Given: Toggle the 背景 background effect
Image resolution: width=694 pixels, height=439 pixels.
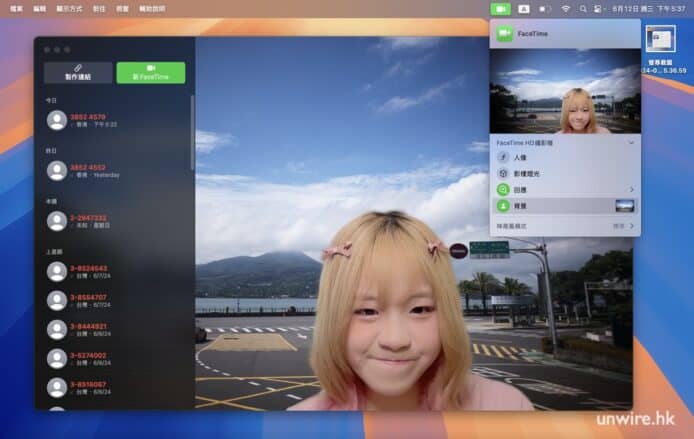Looking at the screenshot, I should click(x=503, y=205).
